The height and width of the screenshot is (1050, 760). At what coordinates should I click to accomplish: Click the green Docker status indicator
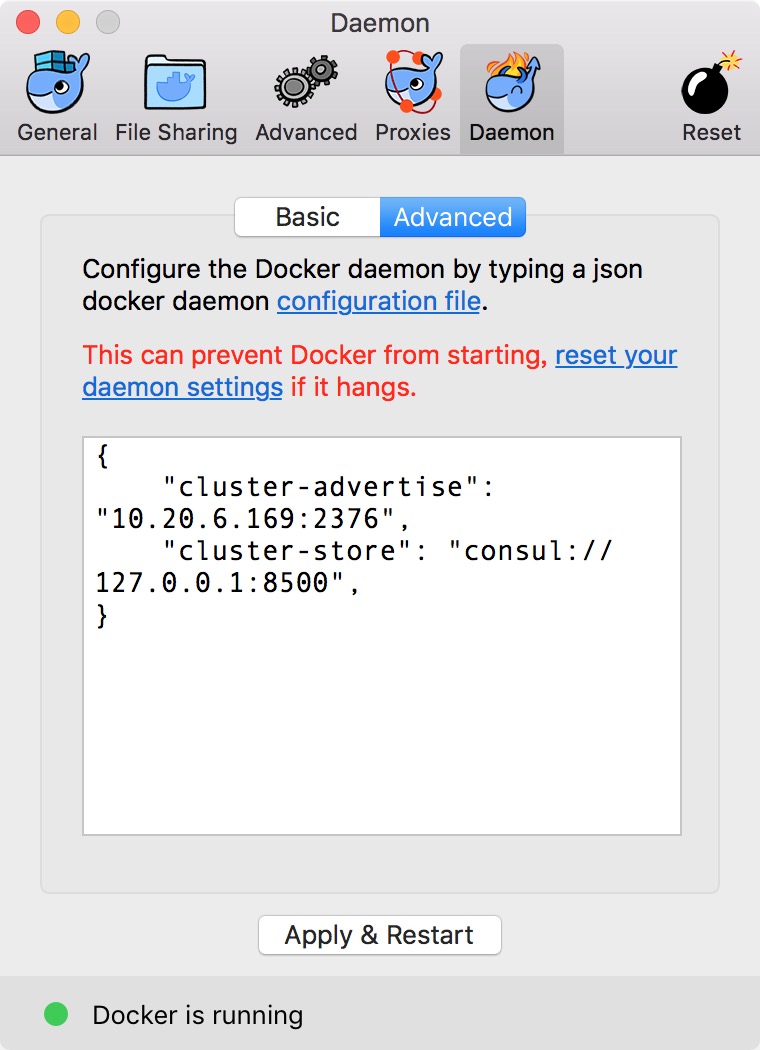pyautogui.click(x=56, y=1014)
